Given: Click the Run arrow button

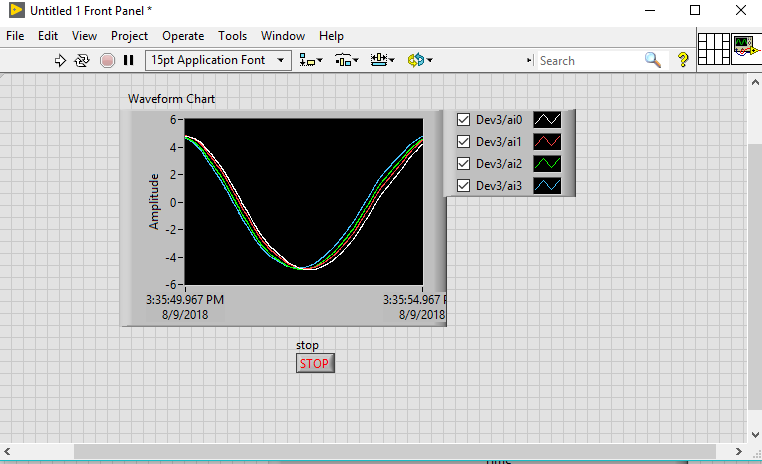Looking at the screenshot, I should pos(60,60).
